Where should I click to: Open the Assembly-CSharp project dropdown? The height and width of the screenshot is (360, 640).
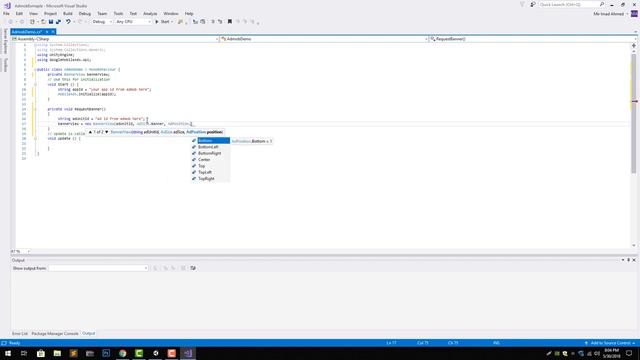click(115, 39)
